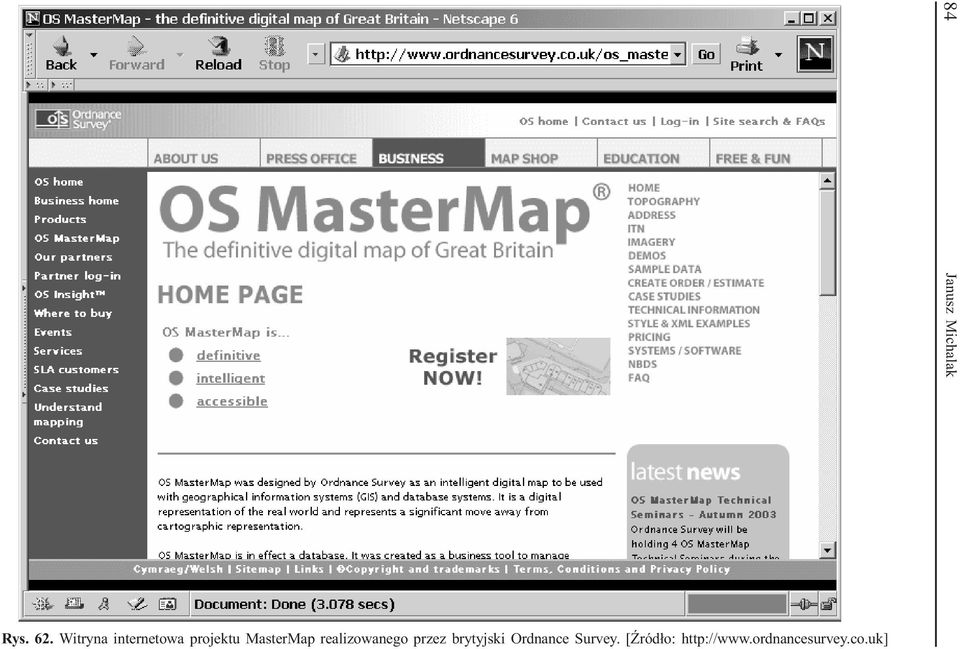Viewport: 960px width, 649px height.
Task: Open the Contact us header link
Action: pos(613,121)
